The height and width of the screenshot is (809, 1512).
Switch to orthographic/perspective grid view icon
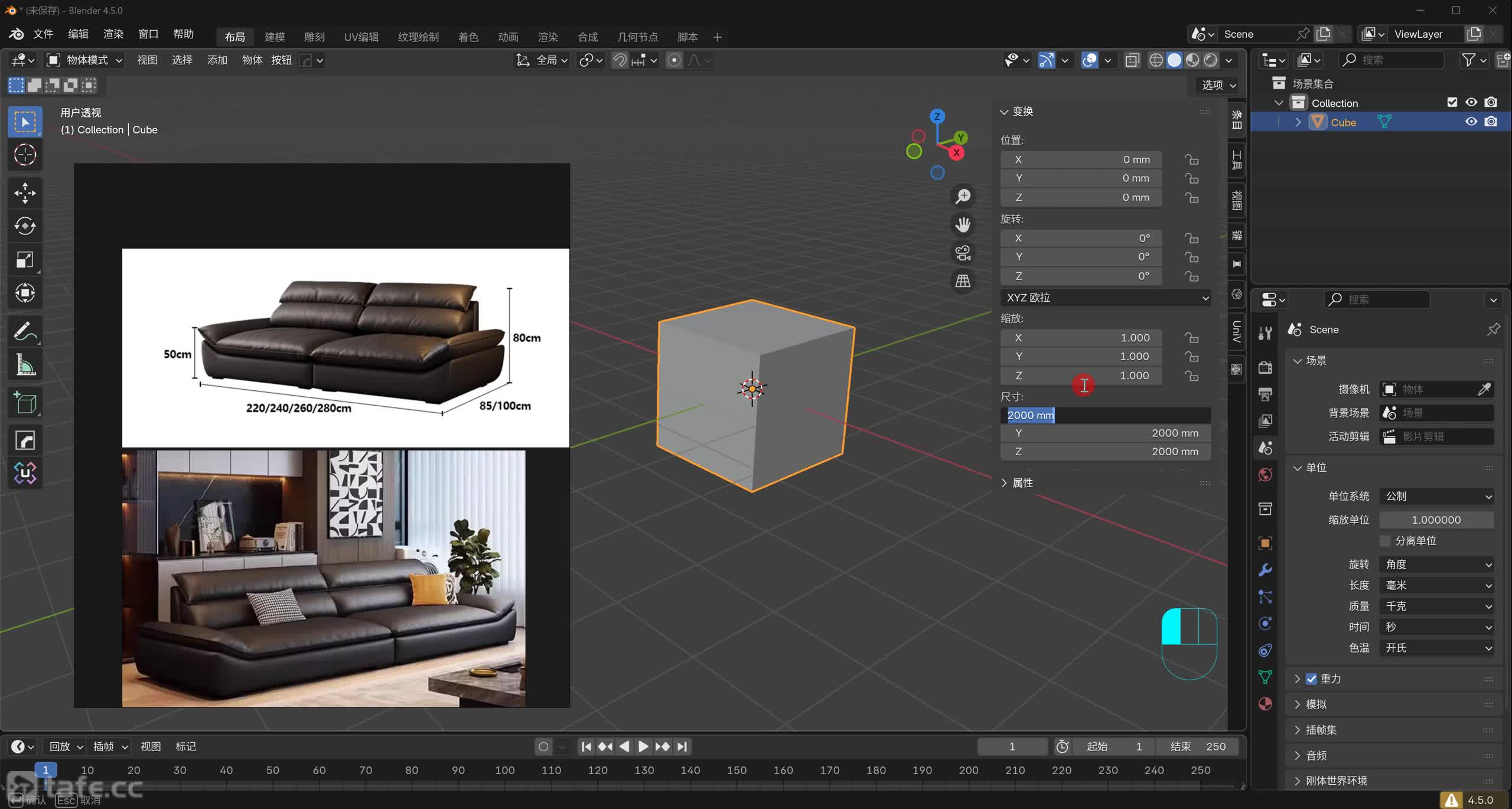click(963, 281)
